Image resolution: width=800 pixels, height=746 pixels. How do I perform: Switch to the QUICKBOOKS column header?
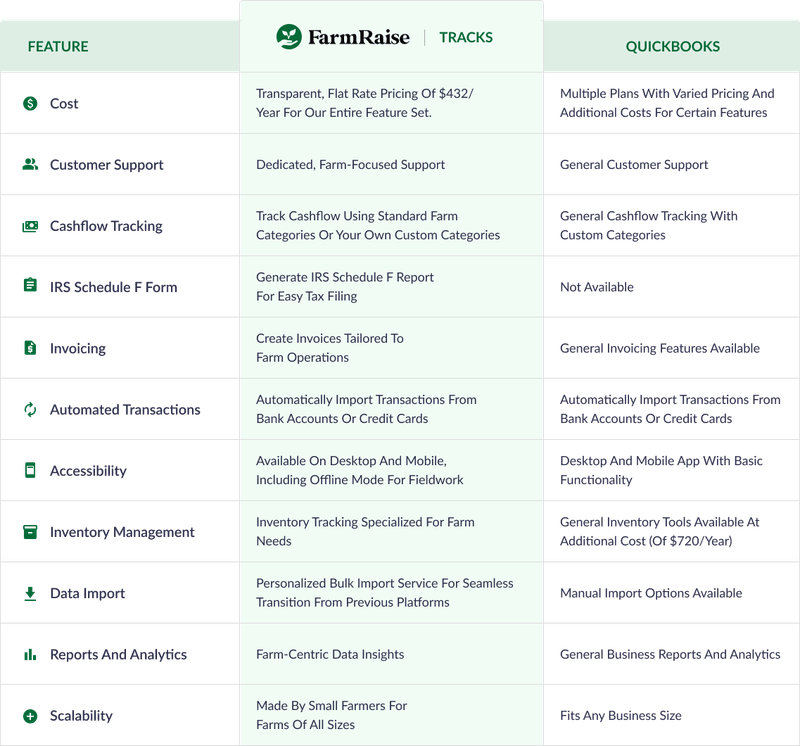(x=672, y=46)
